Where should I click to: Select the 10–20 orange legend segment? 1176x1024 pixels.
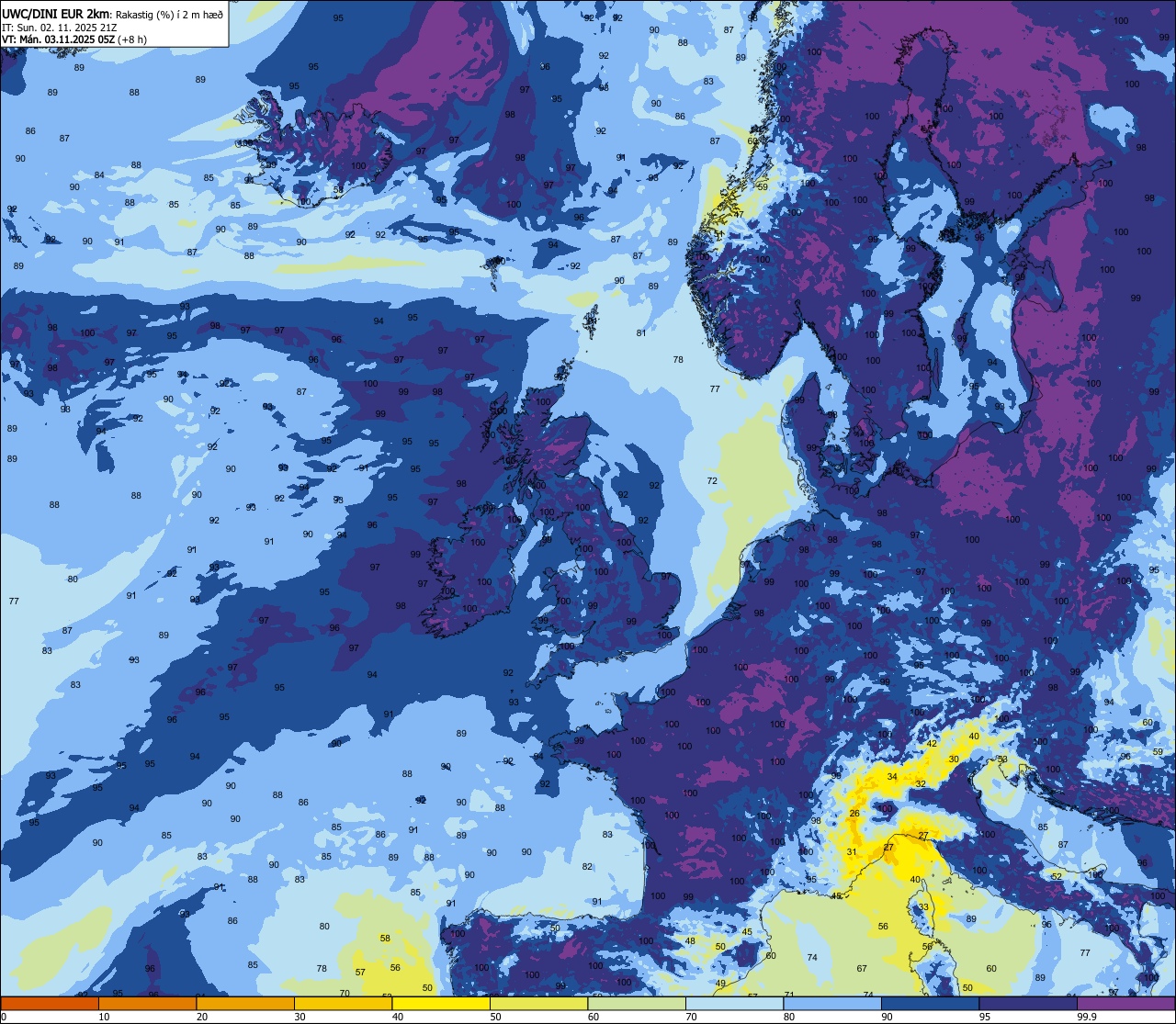click(147, 1003)
